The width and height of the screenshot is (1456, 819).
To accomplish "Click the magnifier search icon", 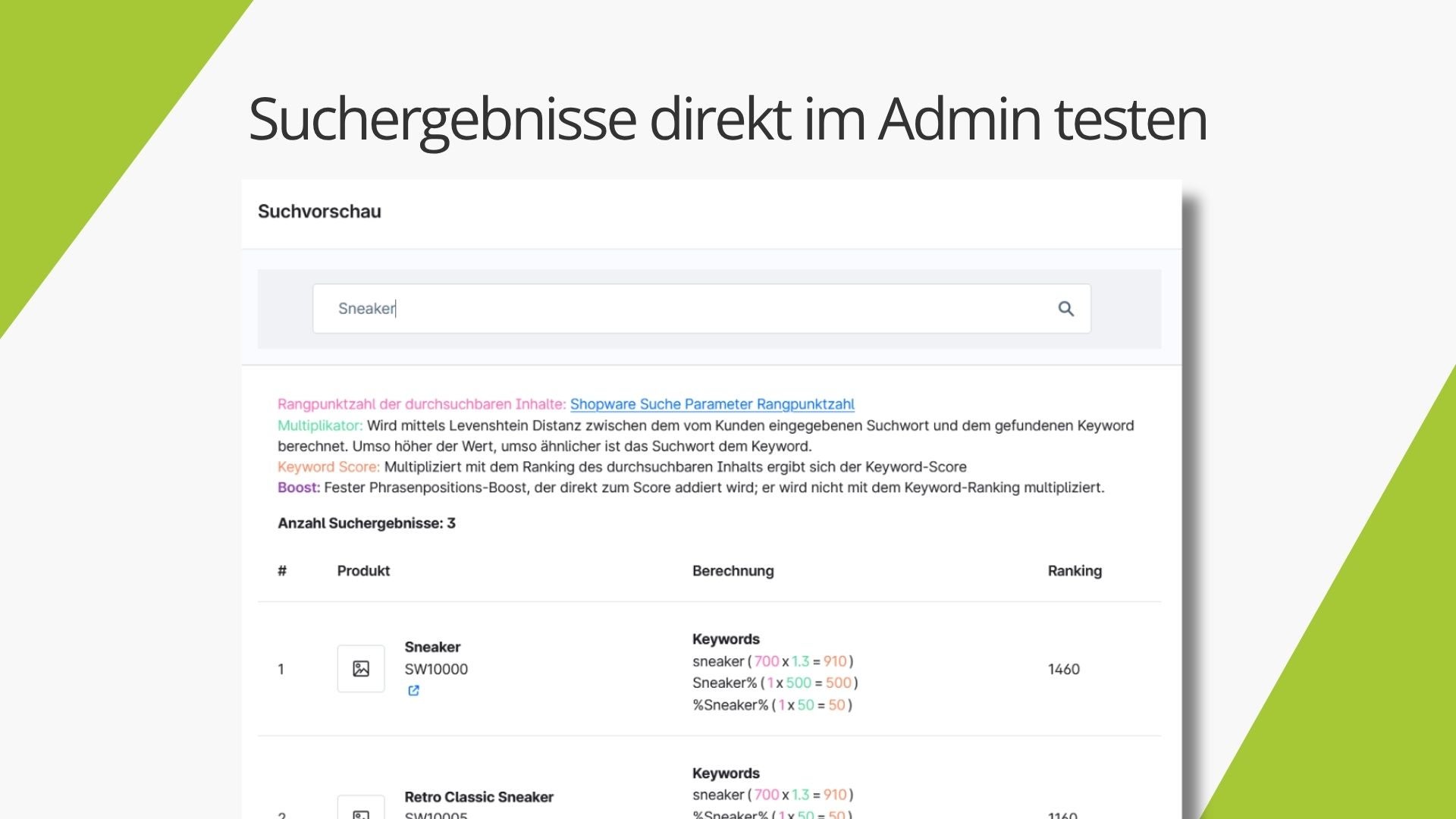I will click(x=1065, y=309).
